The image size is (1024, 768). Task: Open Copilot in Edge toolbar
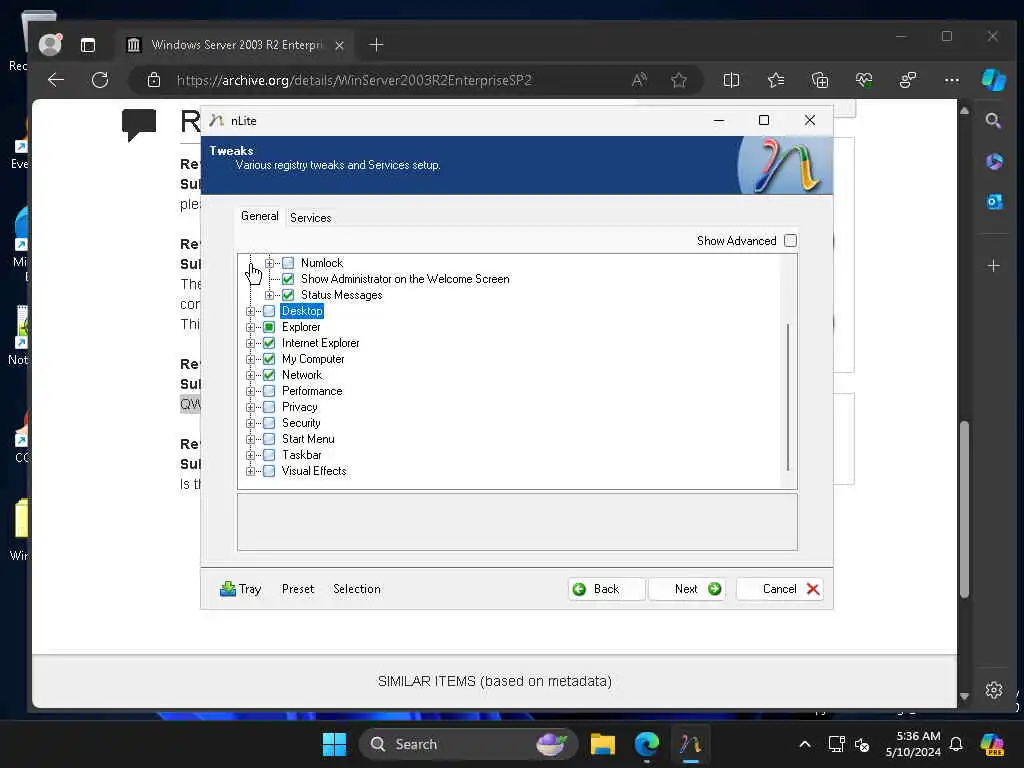[x=994, y=80]
